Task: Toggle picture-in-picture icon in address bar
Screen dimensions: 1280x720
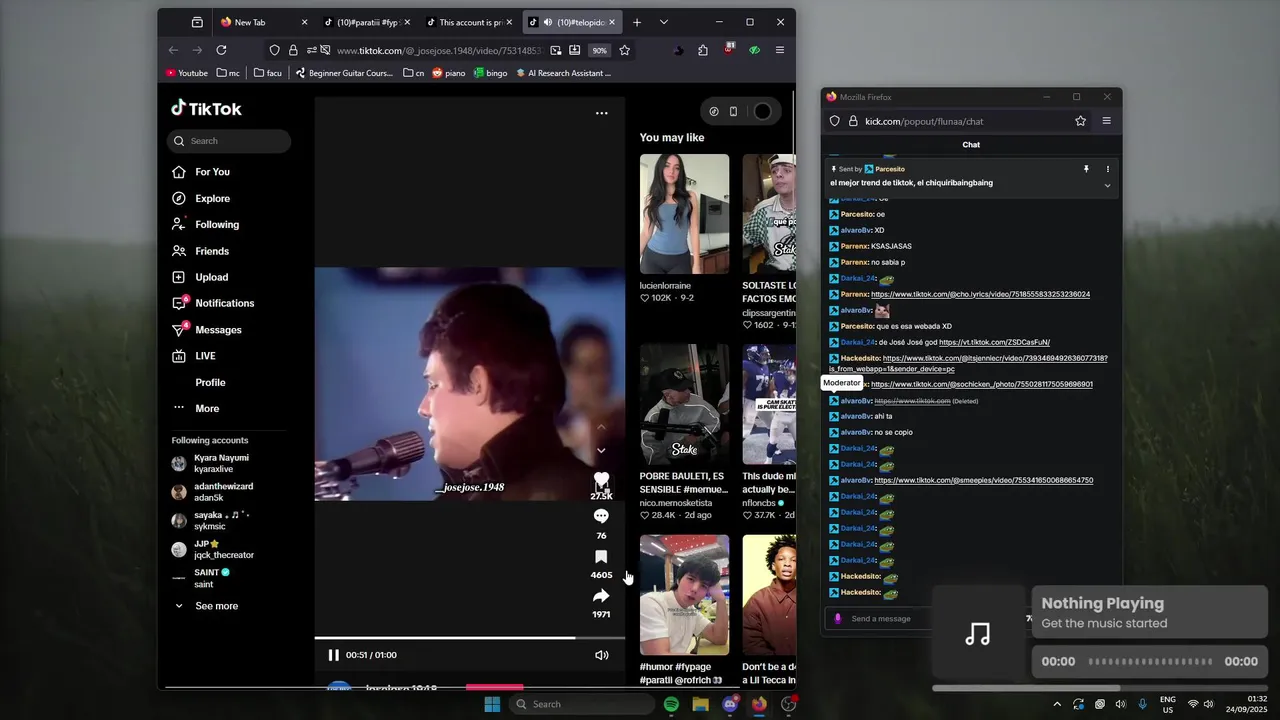Action: pyautogui.click(x=556, y=50)
